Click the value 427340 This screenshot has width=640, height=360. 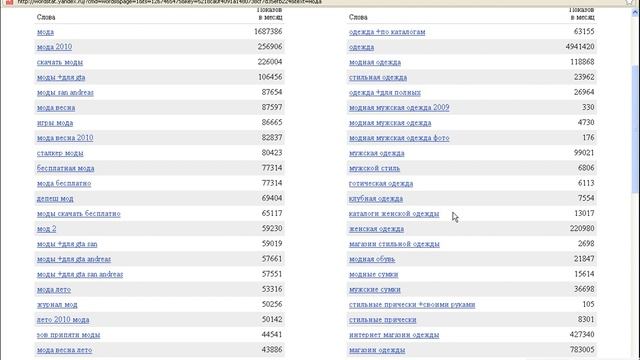582,334
